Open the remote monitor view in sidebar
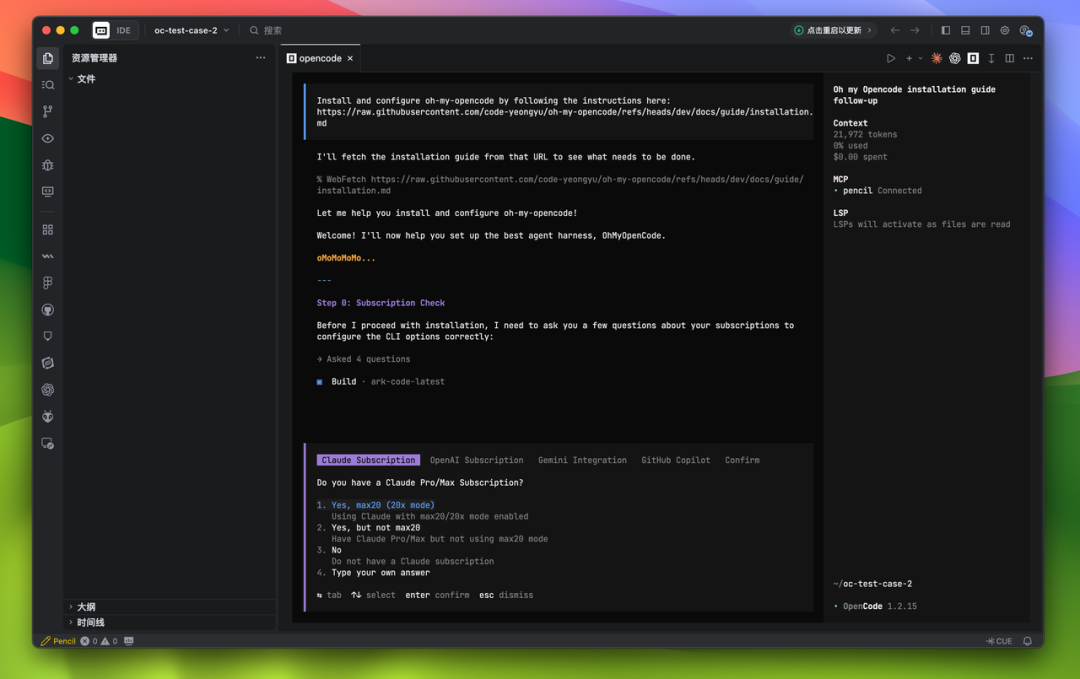Viewport: 1080px width, 679px height. click(48, 191)
